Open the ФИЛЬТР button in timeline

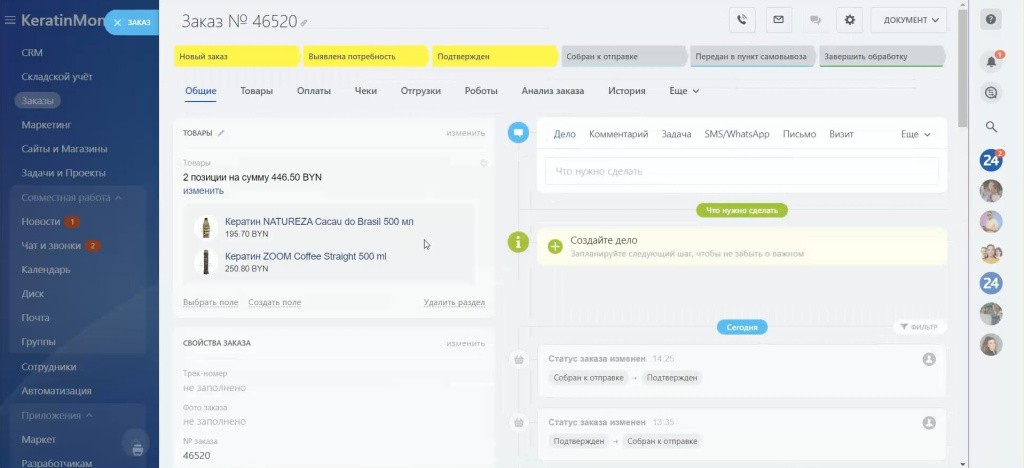(917, 326)
